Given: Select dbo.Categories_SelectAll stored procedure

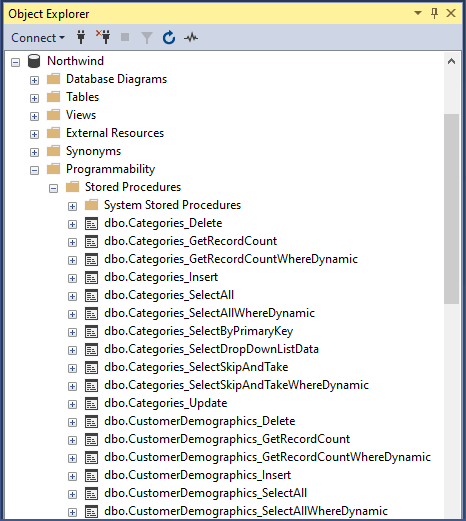Looking at the screenshot, I should [x=169, y=295].
